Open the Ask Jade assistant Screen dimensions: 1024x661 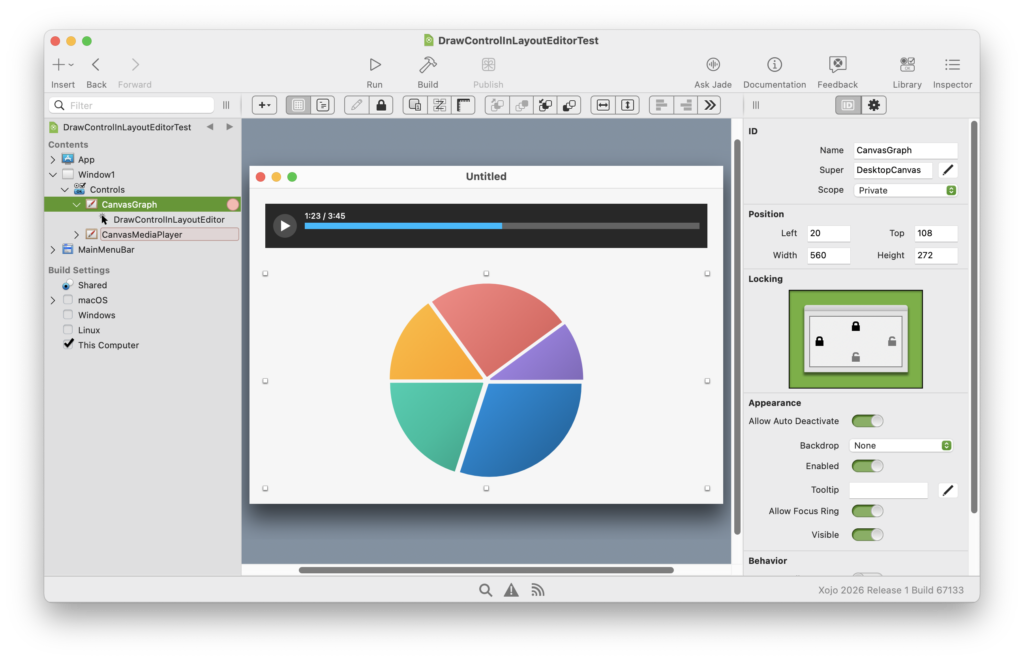click(x=713, y=66)
